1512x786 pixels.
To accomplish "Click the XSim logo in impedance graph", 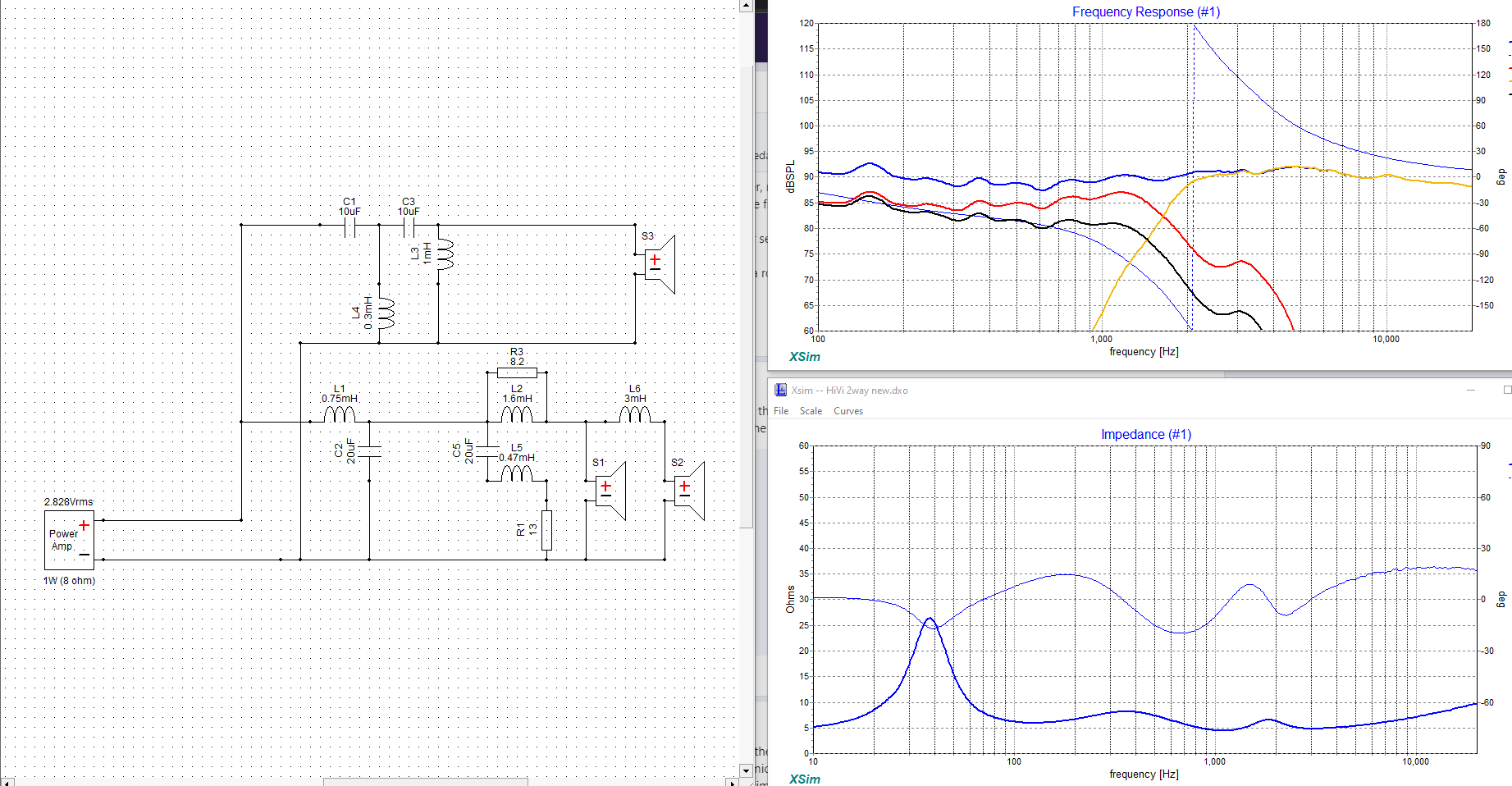I will click(804, 779).
